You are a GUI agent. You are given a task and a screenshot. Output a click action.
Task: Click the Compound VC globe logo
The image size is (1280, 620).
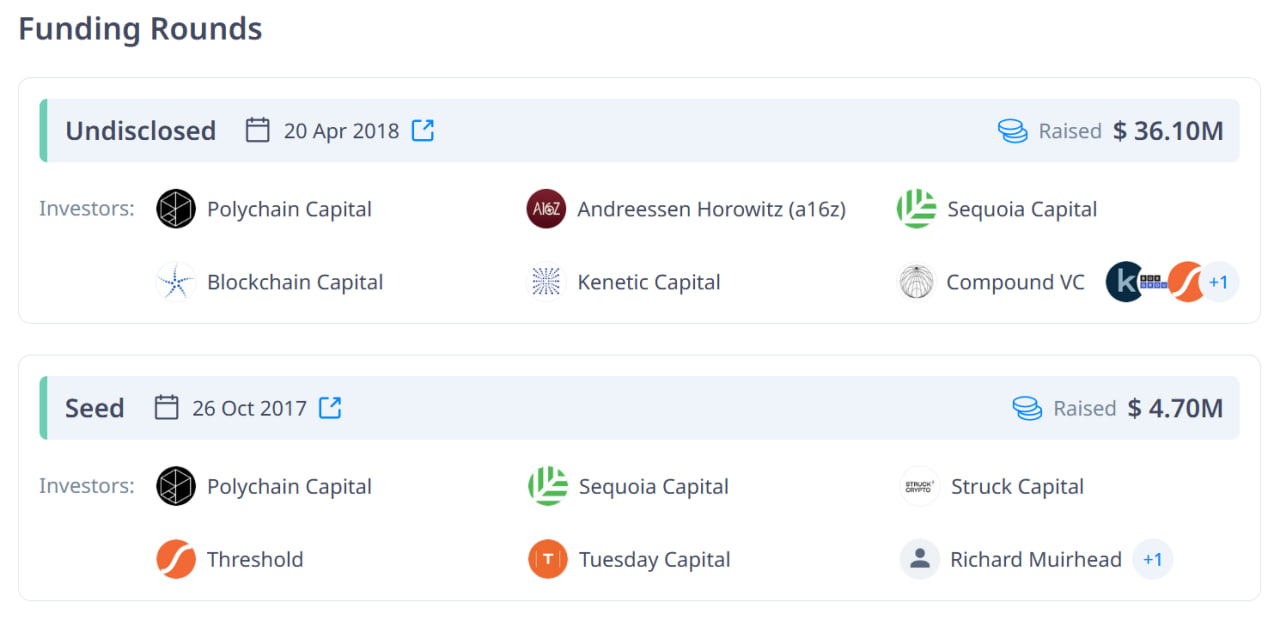pyautogui.click(x=916, y=282)
